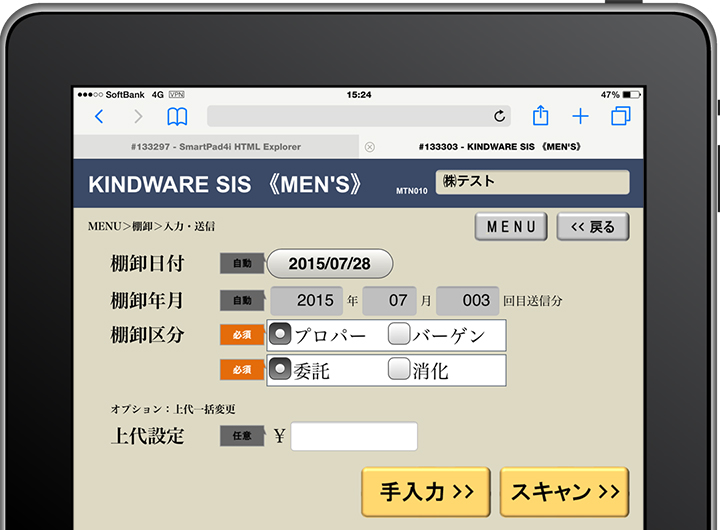Viewport: 720px width, 530px height.
Task: Select the プロパー radio option
Action: pyautogui.click(x=280, y=334)
